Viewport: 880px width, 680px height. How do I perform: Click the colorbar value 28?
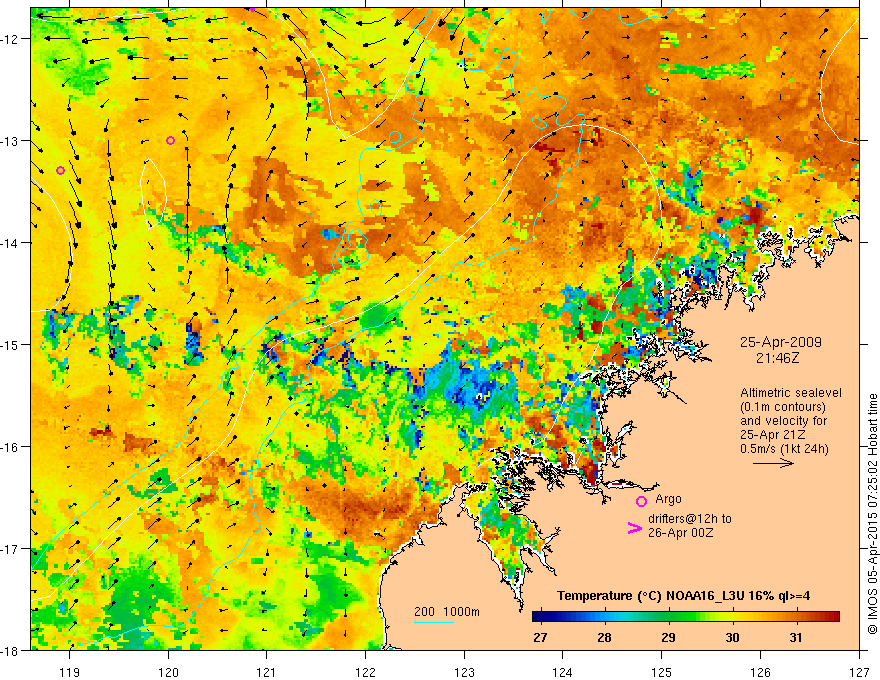[x=604, y=637]
